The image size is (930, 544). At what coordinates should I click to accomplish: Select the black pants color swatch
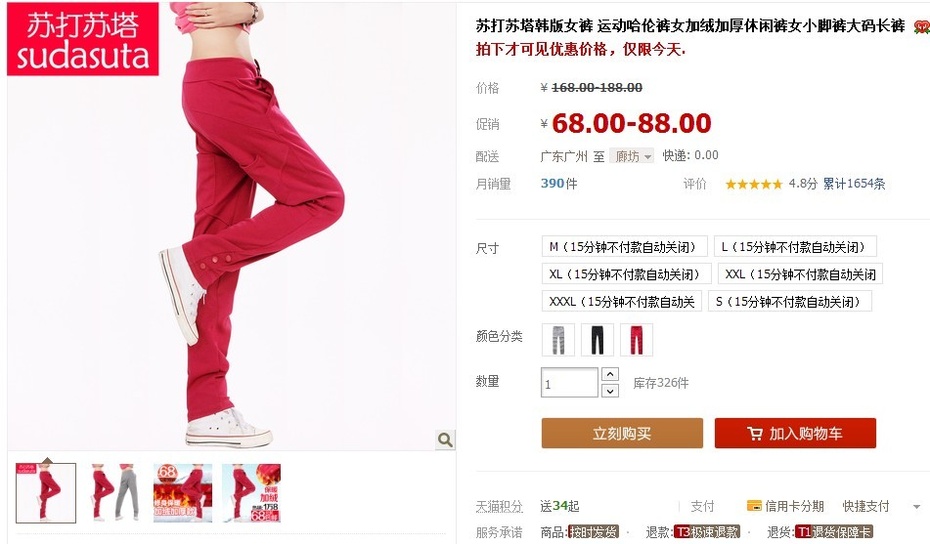pyautogui.click(x=597, y=340)
